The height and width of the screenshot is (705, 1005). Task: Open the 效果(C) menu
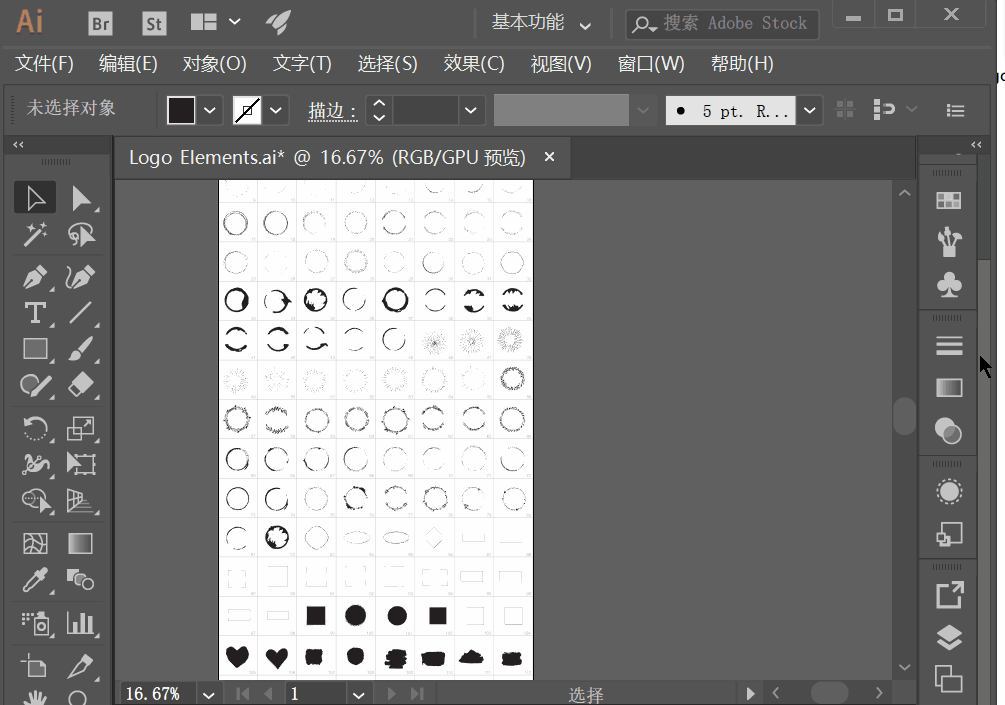tap(474, 63)
